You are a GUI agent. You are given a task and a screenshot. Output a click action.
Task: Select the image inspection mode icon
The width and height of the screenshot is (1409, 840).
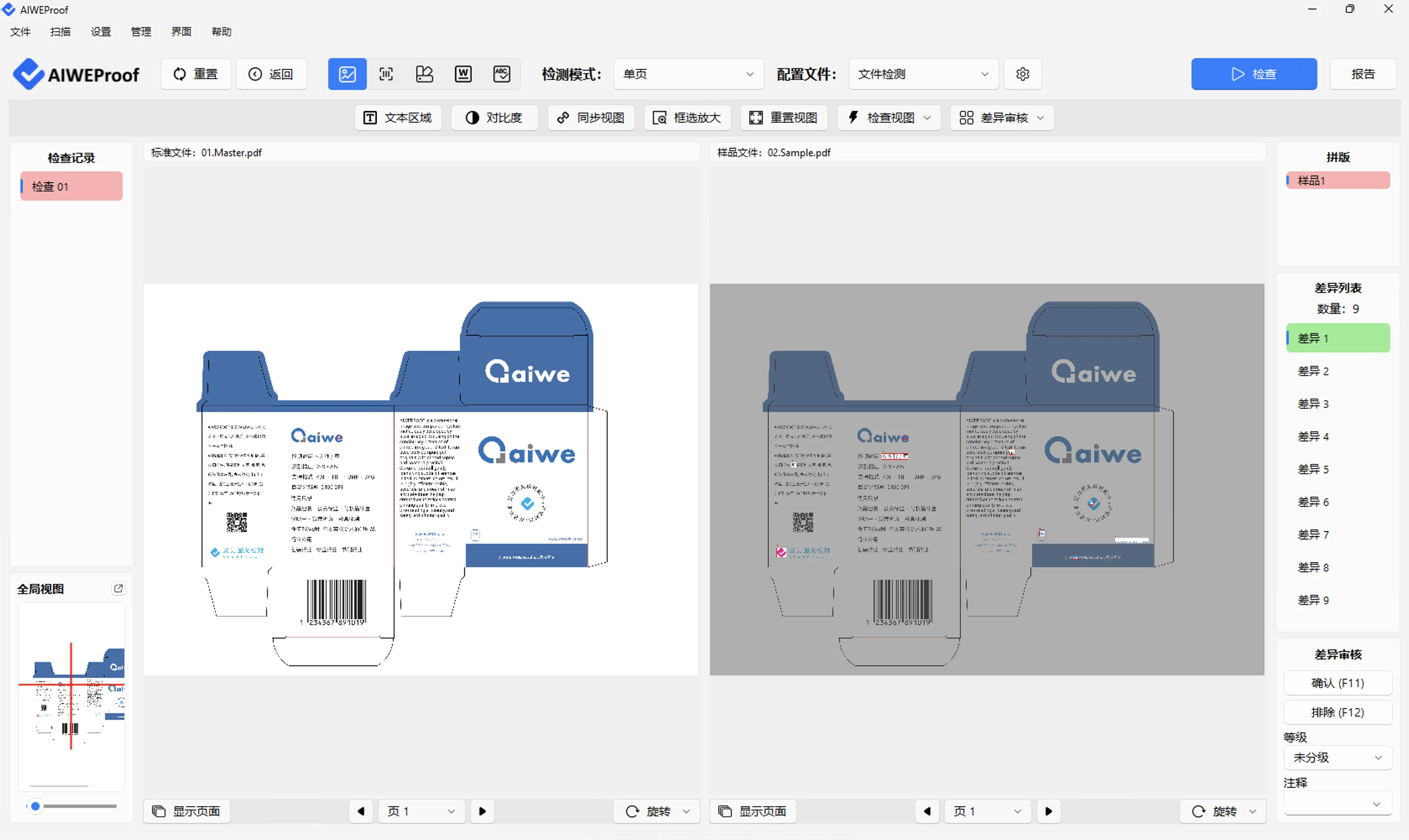347,74
